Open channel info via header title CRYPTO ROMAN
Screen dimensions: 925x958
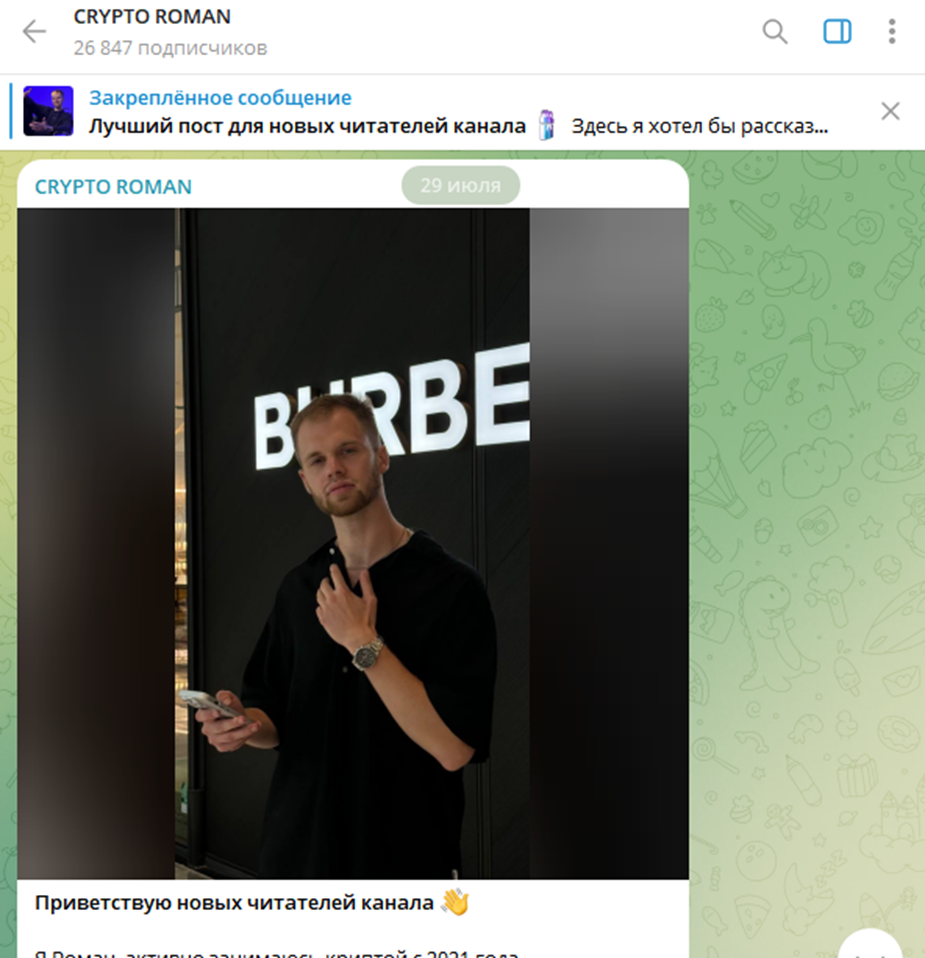(x=152, y=17)
